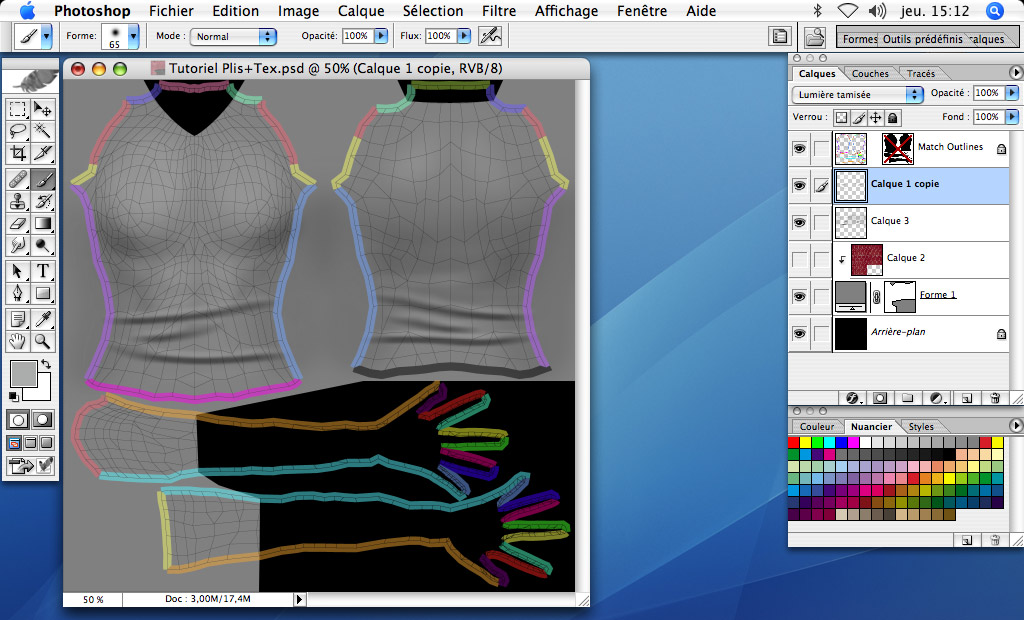Select the Rectangle shape tool

coord(42,293)
